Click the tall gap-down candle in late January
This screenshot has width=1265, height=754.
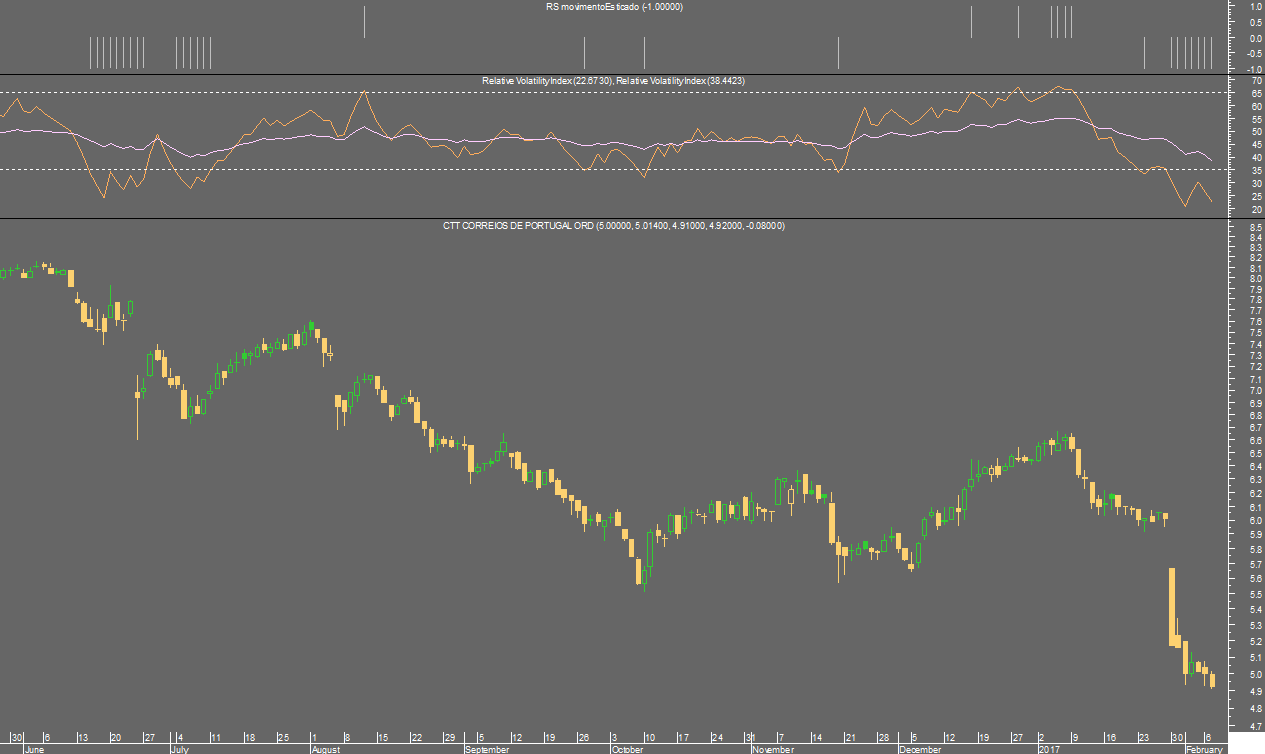[x=1171, y=606]
